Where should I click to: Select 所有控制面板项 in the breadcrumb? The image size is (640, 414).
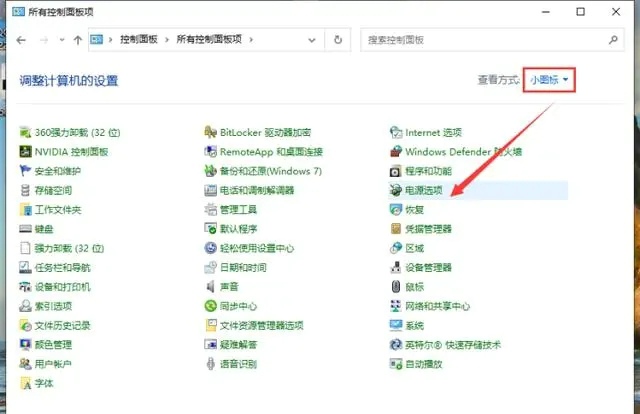click(x=209, y=39)
